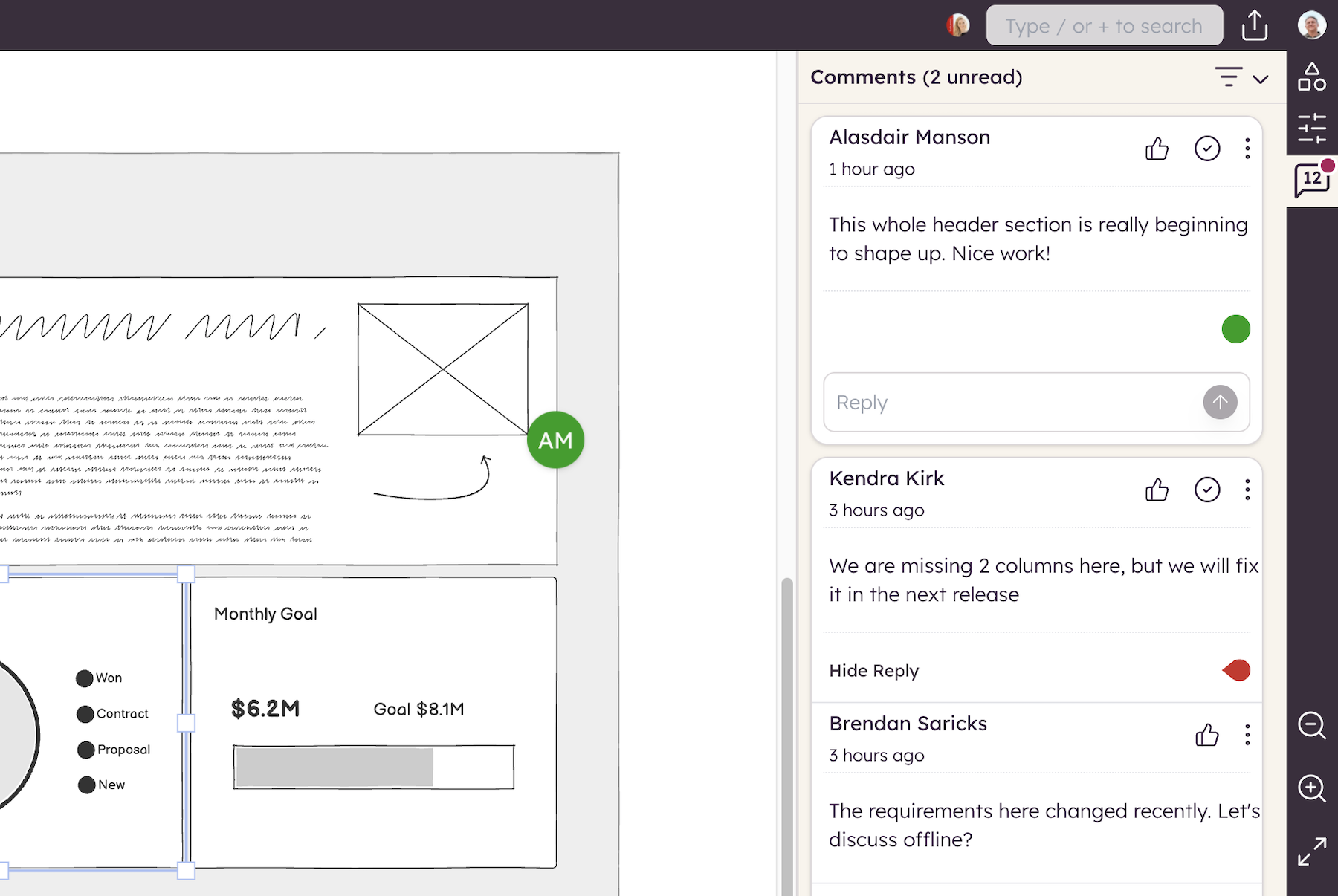Open the comments panel icon showing 12

tap(1311, 180)
